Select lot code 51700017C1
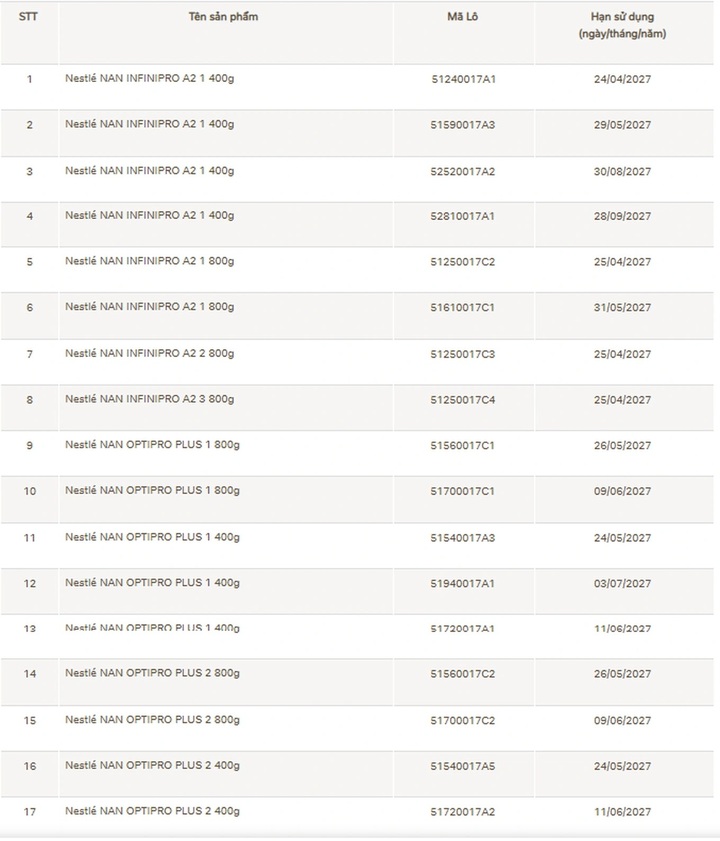Image resolution: width=720 pixels, height=841 pixels. pyautogui.click(x=462, y=491)
